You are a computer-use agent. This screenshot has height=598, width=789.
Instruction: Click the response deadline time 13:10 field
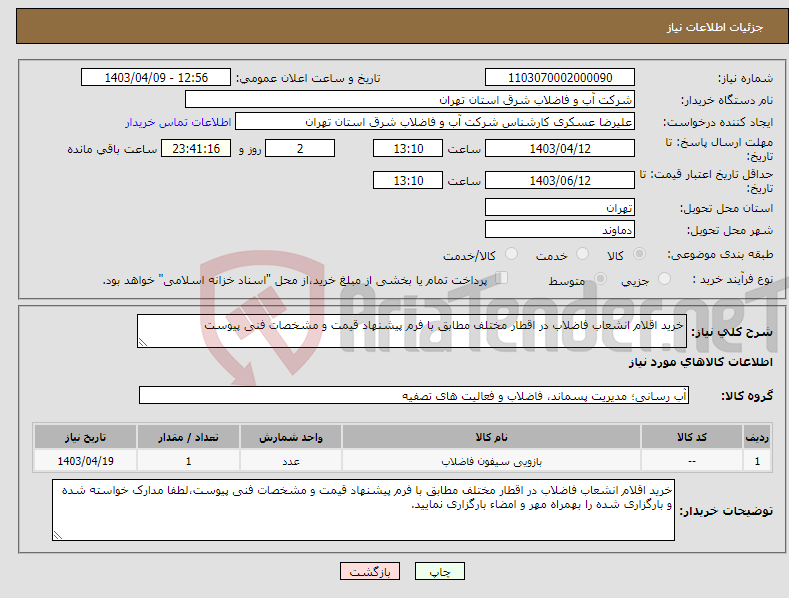pyautogui.click(x=408, y=148)
